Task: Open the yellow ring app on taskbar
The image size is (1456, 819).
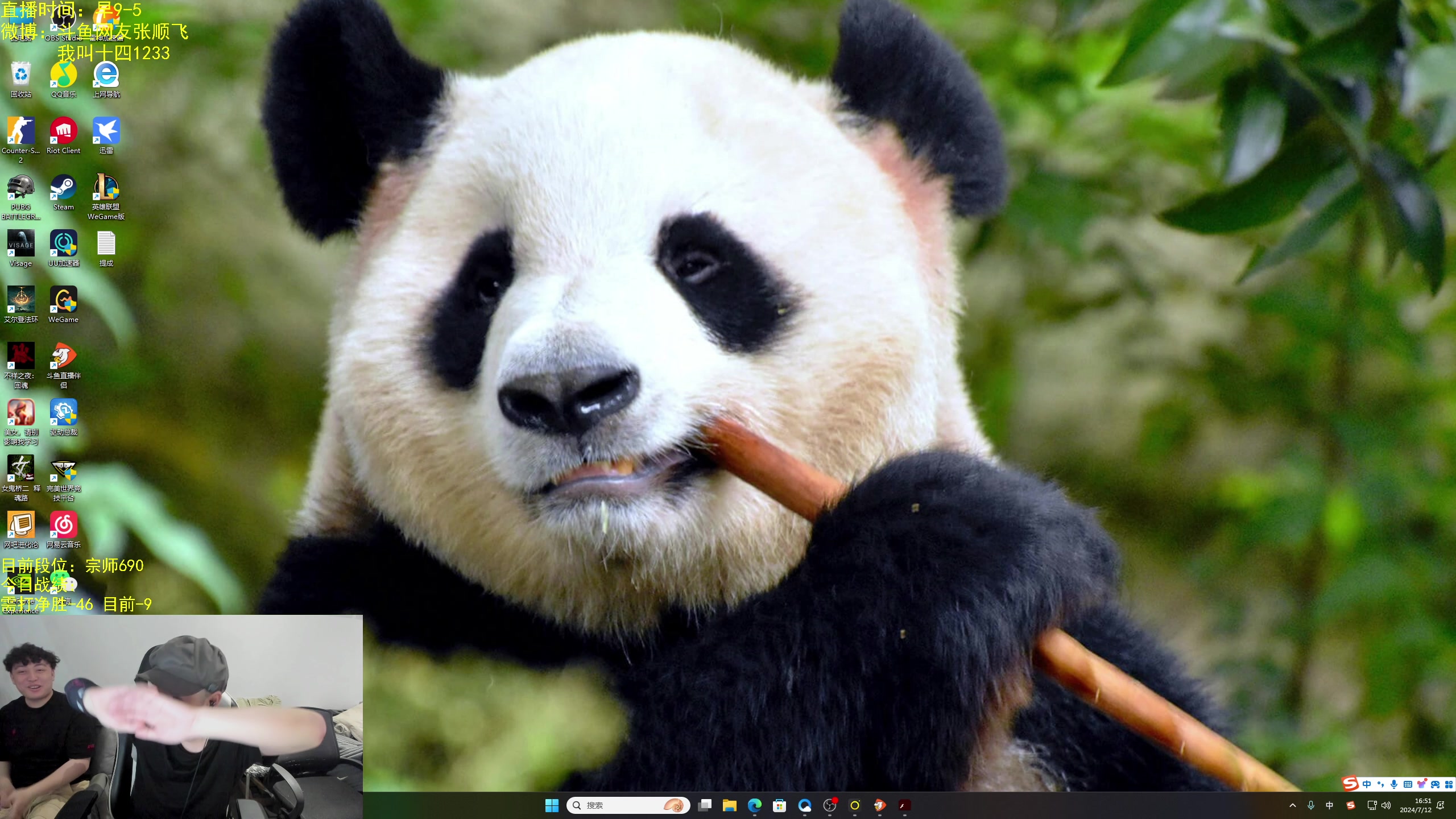Action: pos(855,805)
